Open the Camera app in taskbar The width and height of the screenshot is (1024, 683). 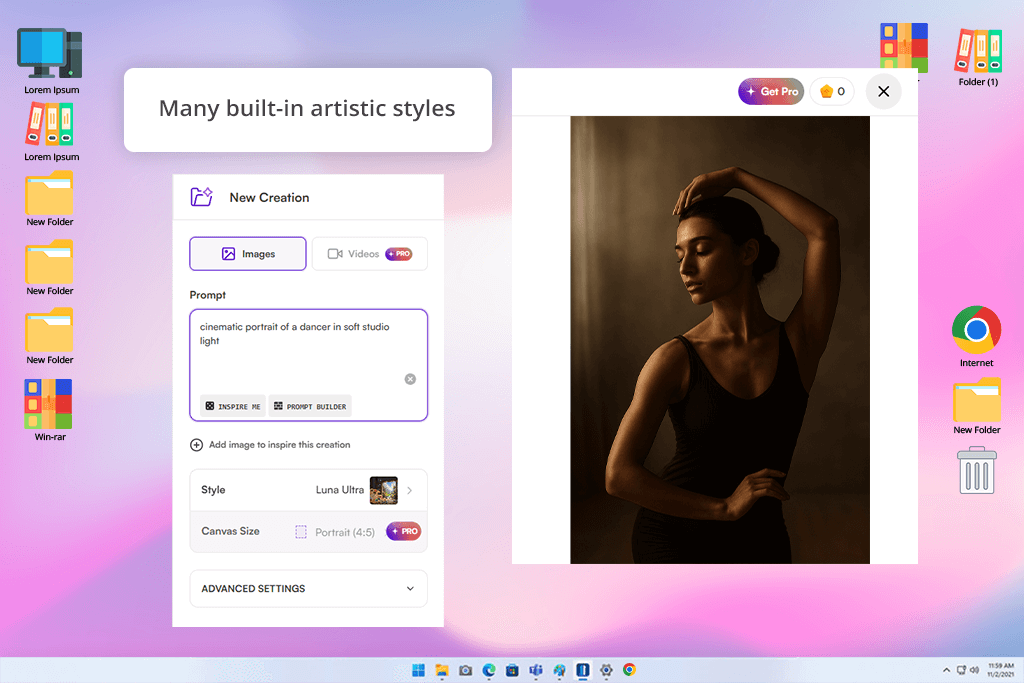tap(466, 670)
